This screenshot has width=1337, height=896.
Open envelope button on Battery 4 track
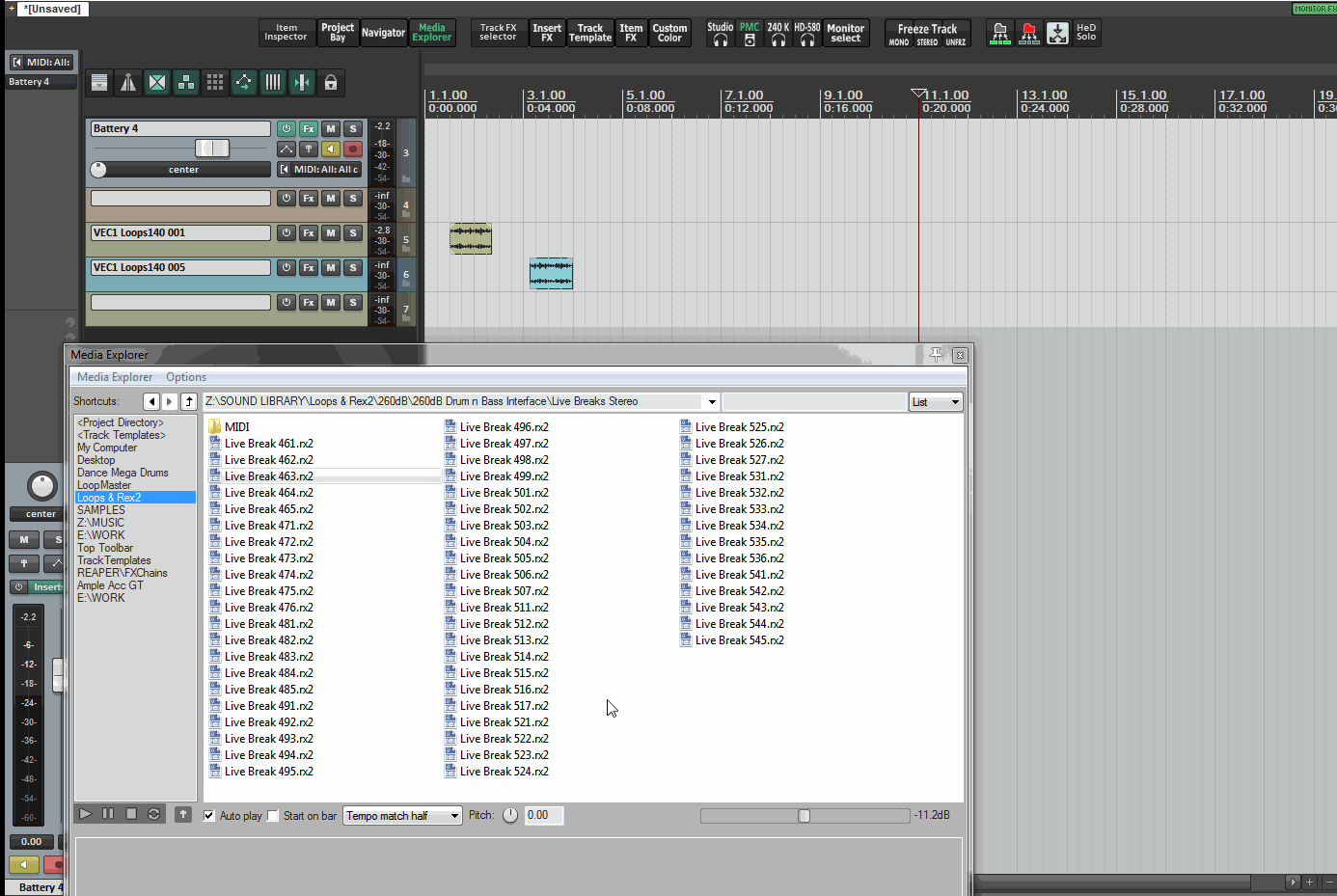tap(286, 149)
